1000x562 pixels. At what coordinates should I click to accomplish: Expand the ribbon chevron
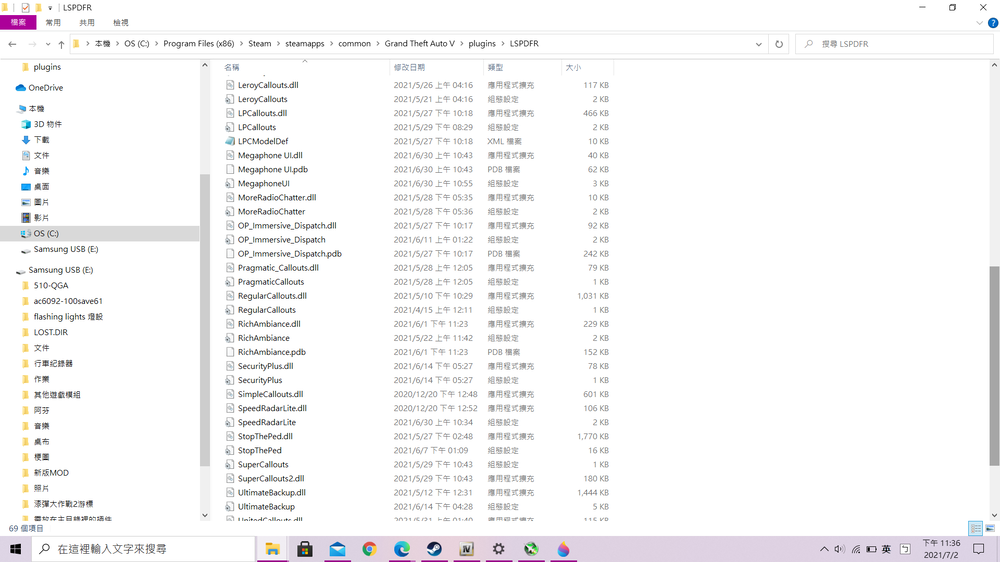tap(979, 23)
